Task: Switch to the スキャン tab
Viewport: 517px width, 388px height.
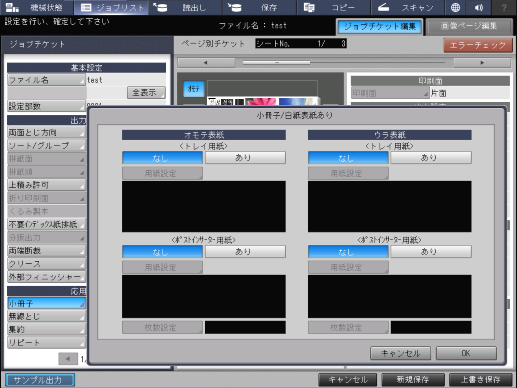Action: [408, 7]
